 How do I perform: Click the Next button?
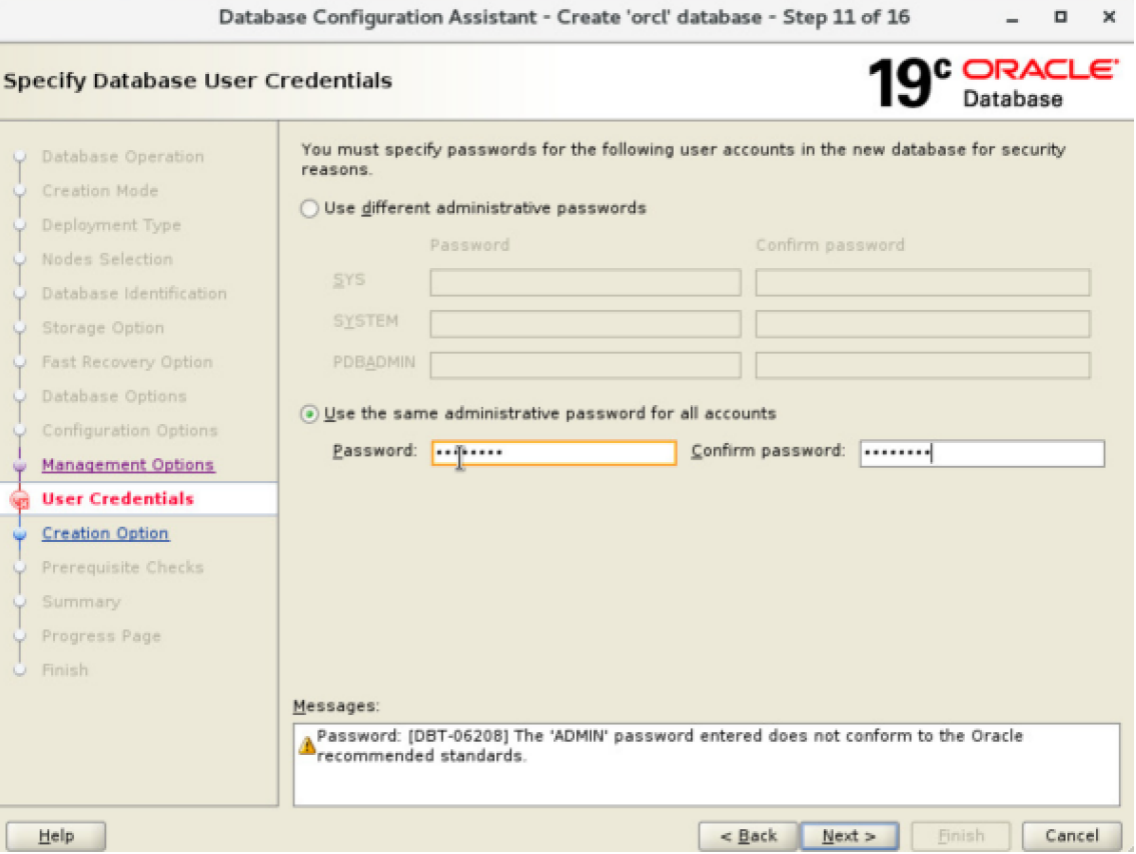point(849,836)
